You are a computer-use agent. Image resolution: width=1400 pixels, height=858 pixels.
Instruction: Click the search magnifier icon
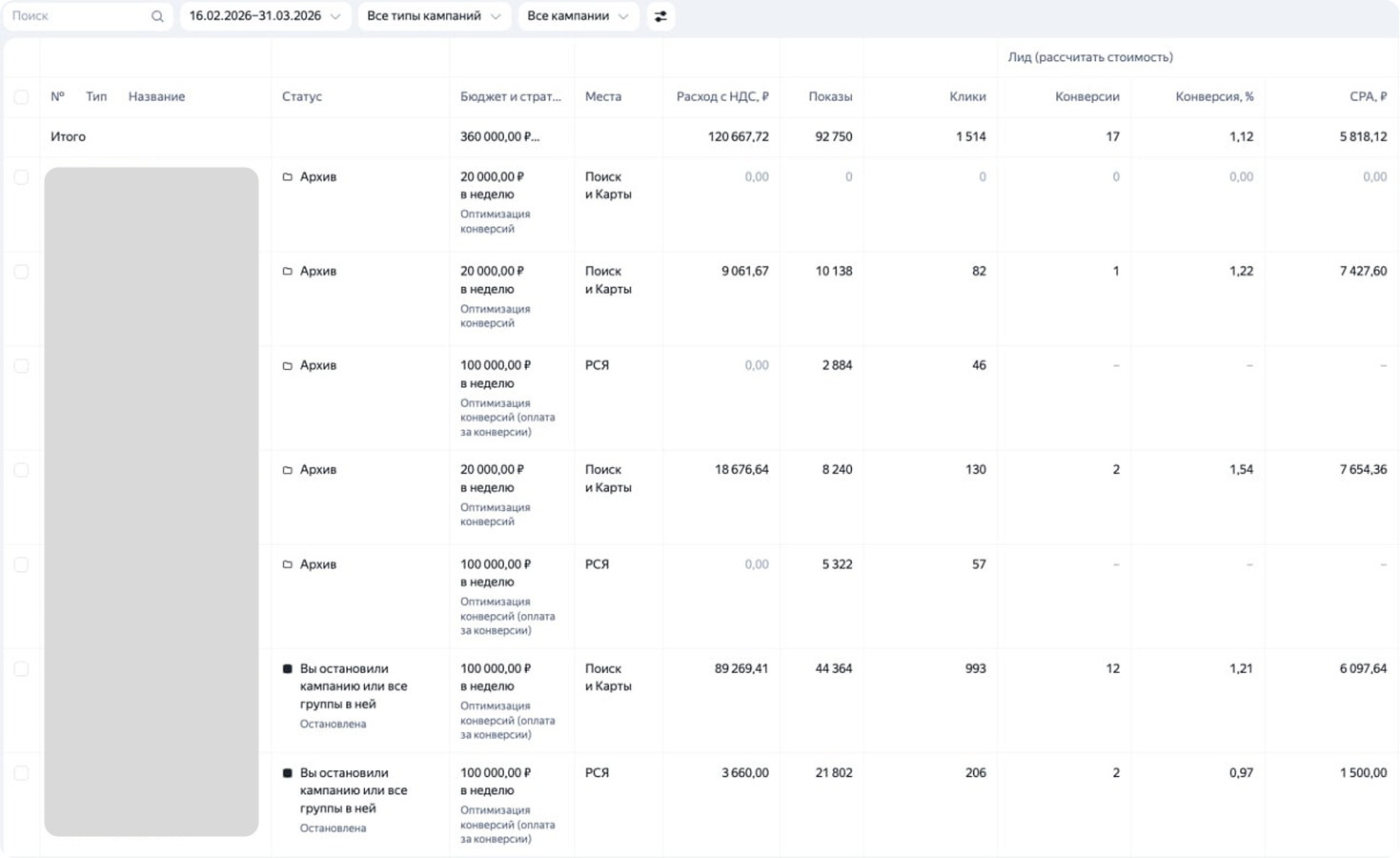157,16
